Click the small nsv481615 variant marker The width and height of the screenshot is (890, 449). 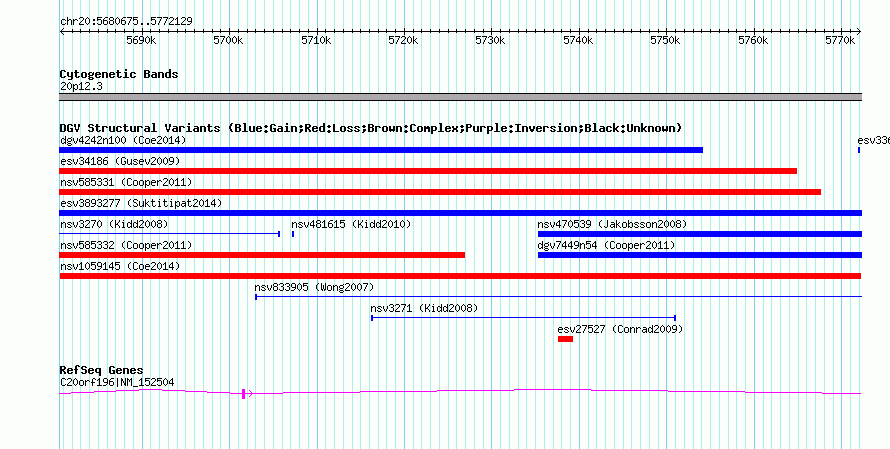293,234
